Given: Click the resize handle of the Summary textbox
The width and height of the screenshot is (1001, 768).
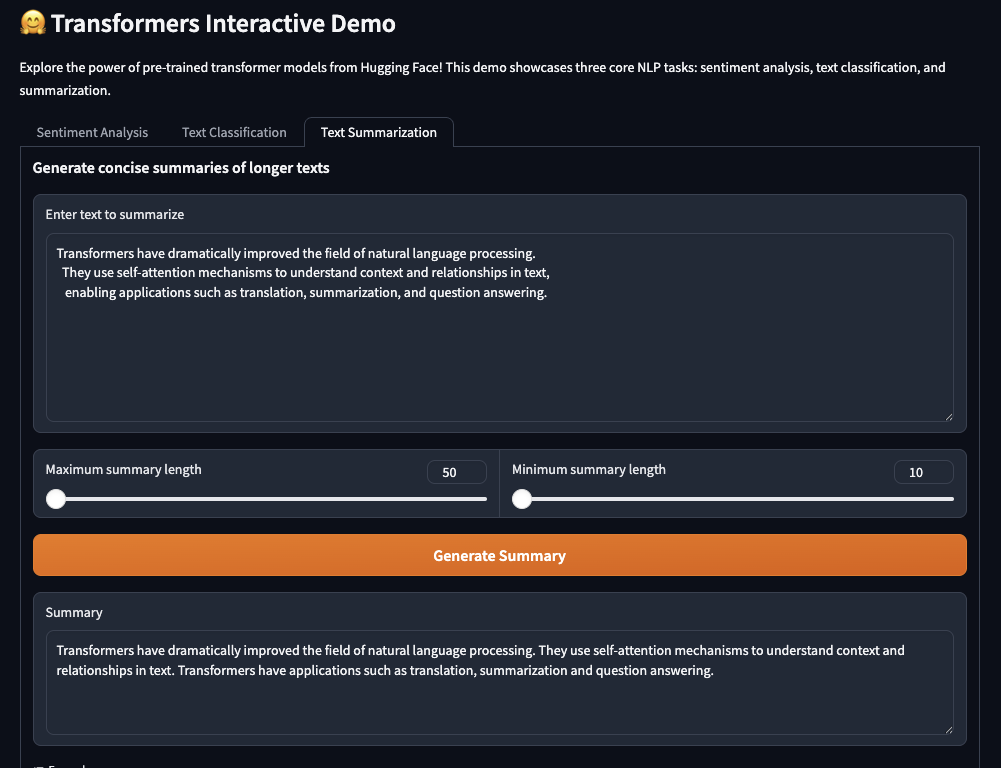Looking at the screenshot, I should [x=949, y=730].
